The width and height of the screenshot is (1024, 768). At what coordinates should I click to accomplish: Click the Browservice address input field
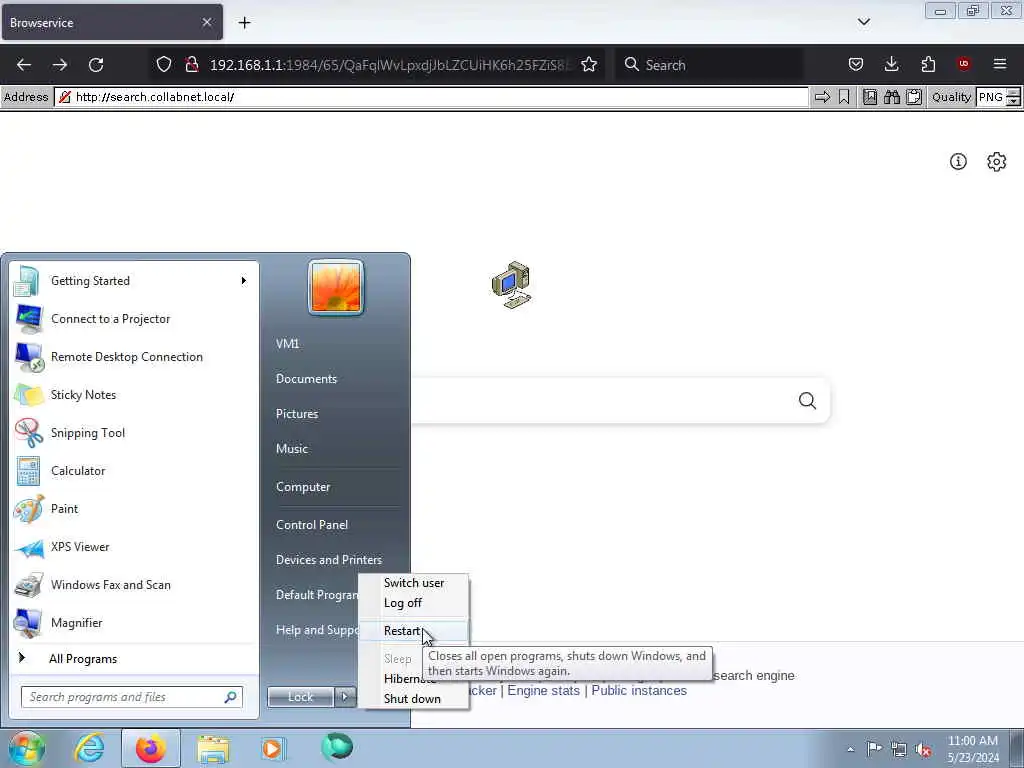(x=431, y=97)
